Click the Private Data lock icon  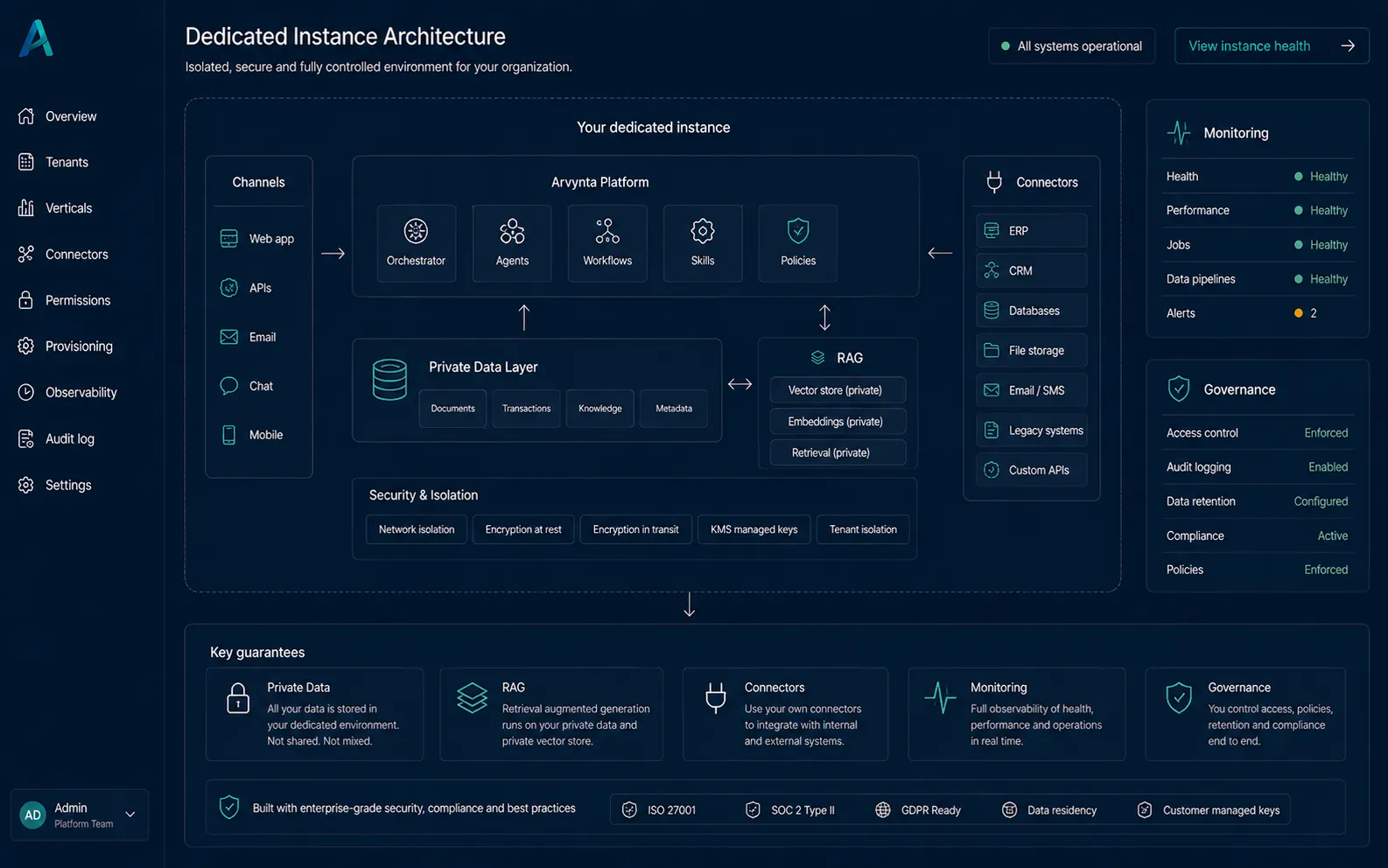(x=238, y=698)
